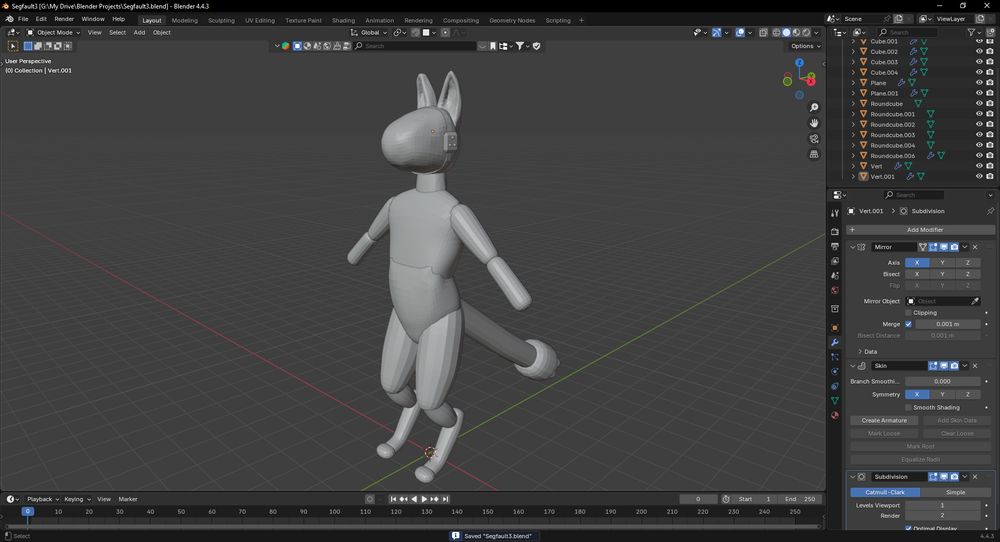Viewport: 1000px width, 542px height.
Task: Click the viewport zoom magnifier icon
Action: [814, 107]
